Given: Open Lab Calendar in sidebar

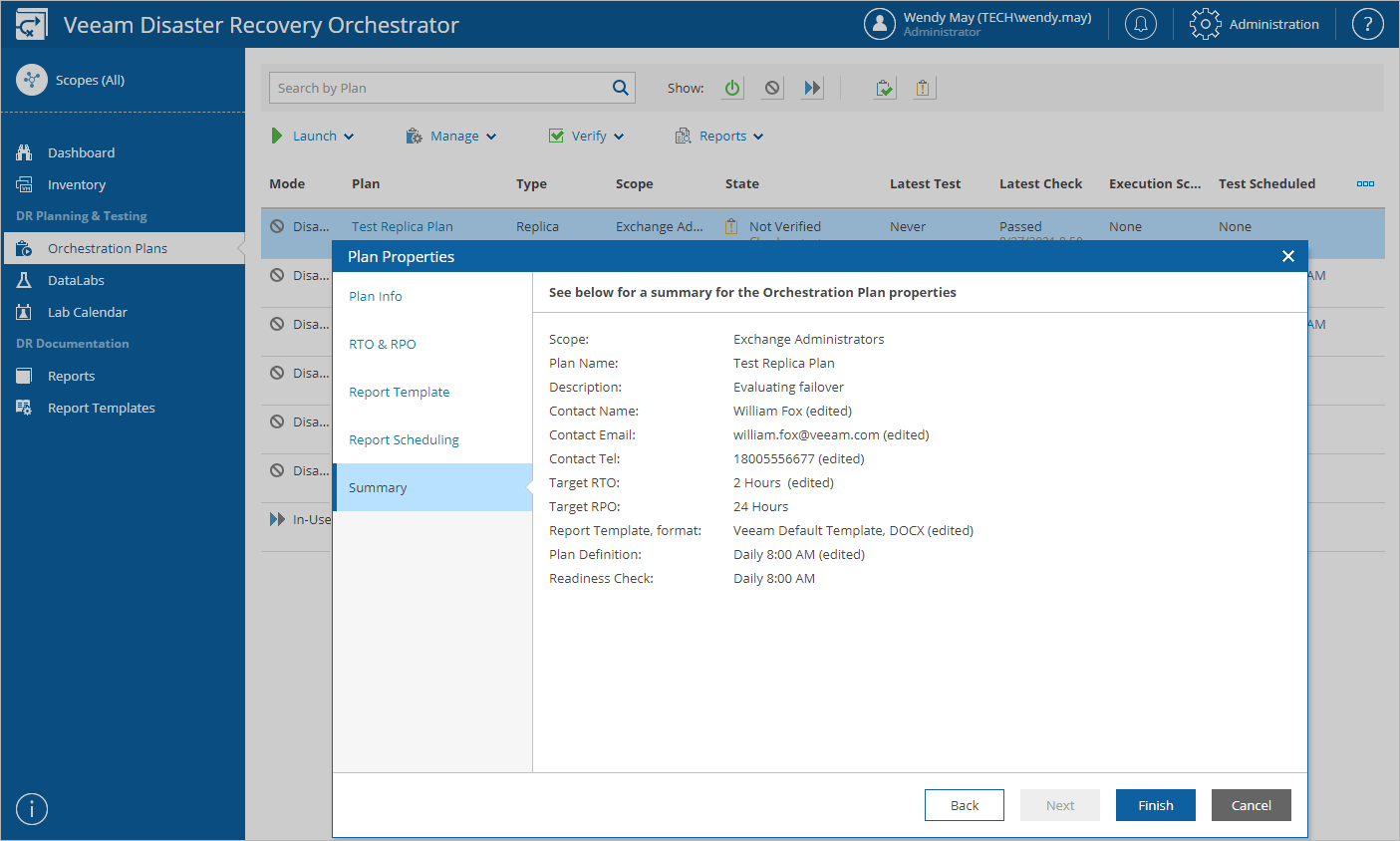Looking at the screenshot, I should [x=87, y=312].
